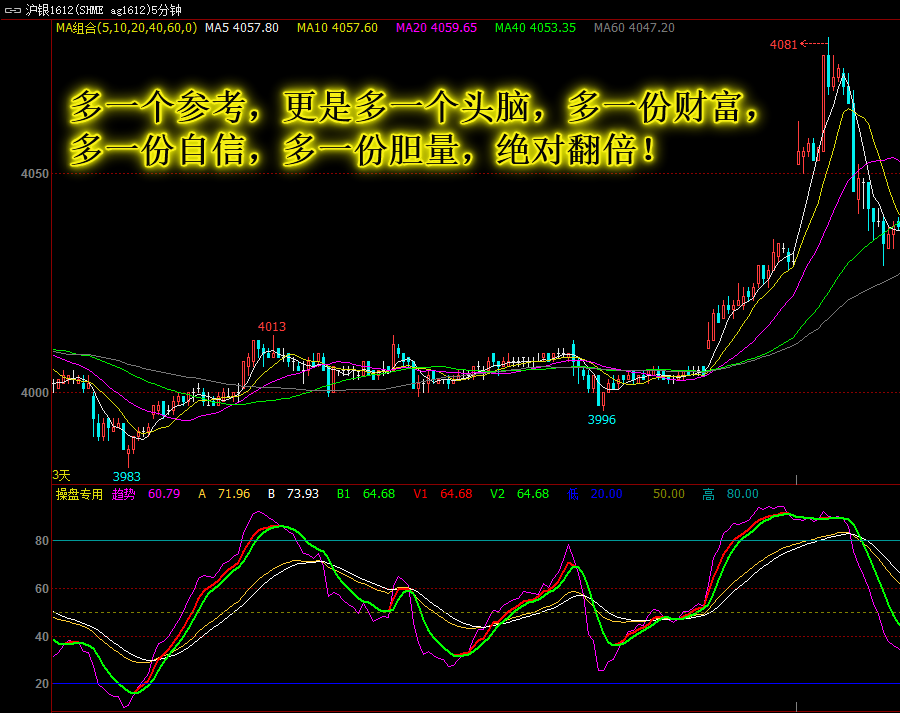The width and height of the screenshot is (900, 713).
Task: Select the MA20 4059.65 value
Action: click(x=436, y=28)
